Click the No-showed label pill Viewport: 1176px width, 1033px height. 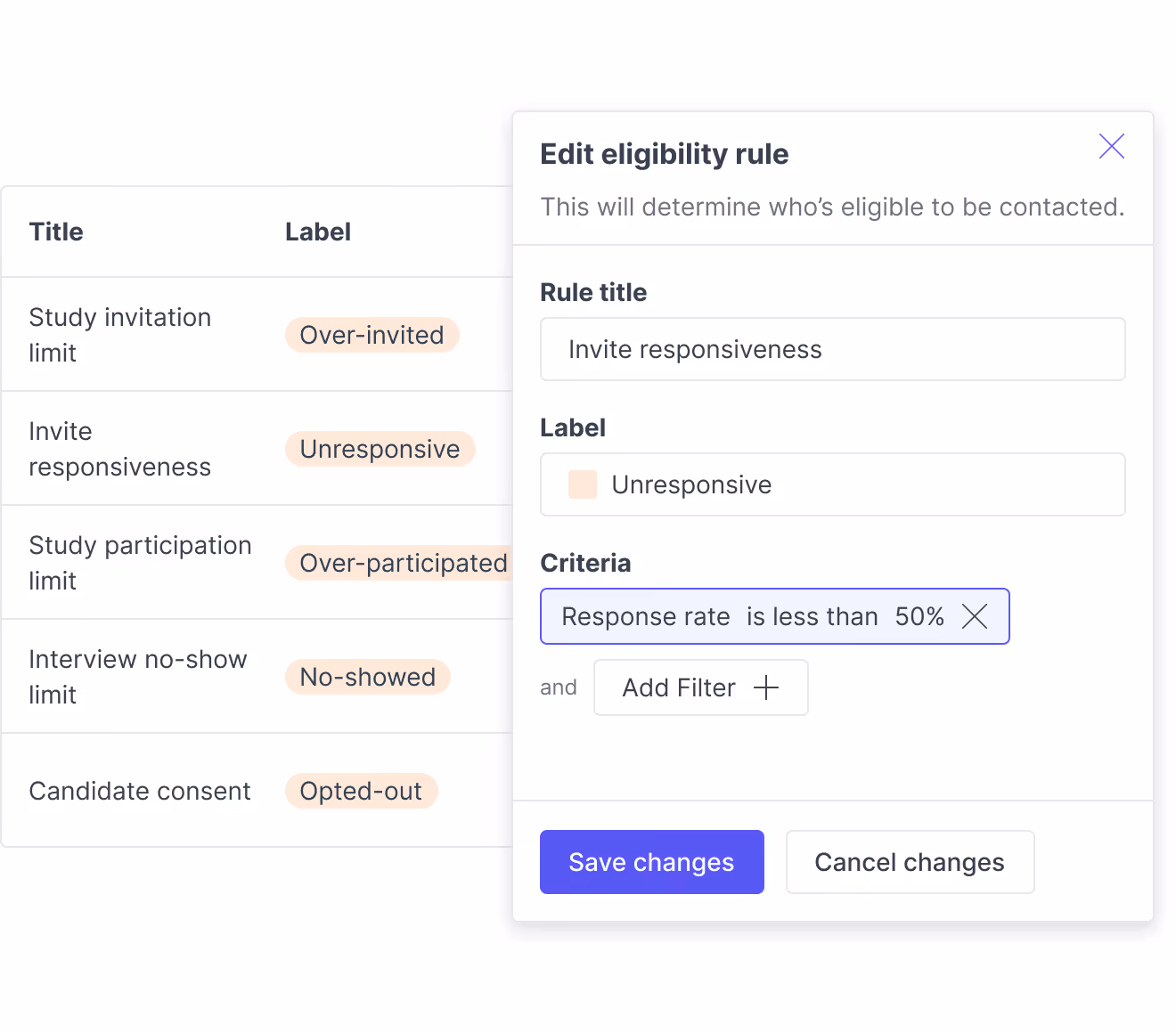point(367,677)
